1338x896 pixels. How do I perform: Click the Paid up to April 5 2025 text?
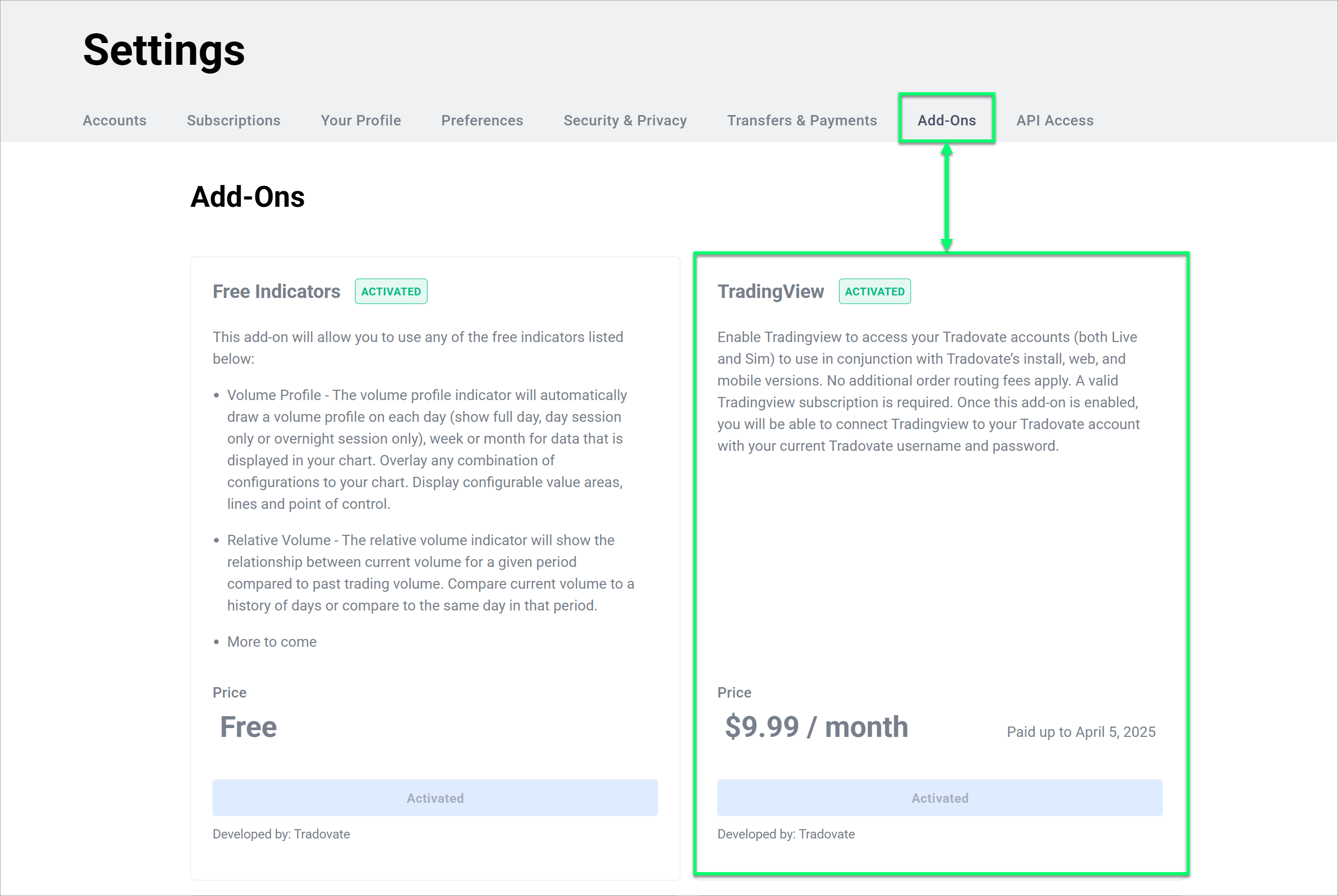(x=1081, y=731)
